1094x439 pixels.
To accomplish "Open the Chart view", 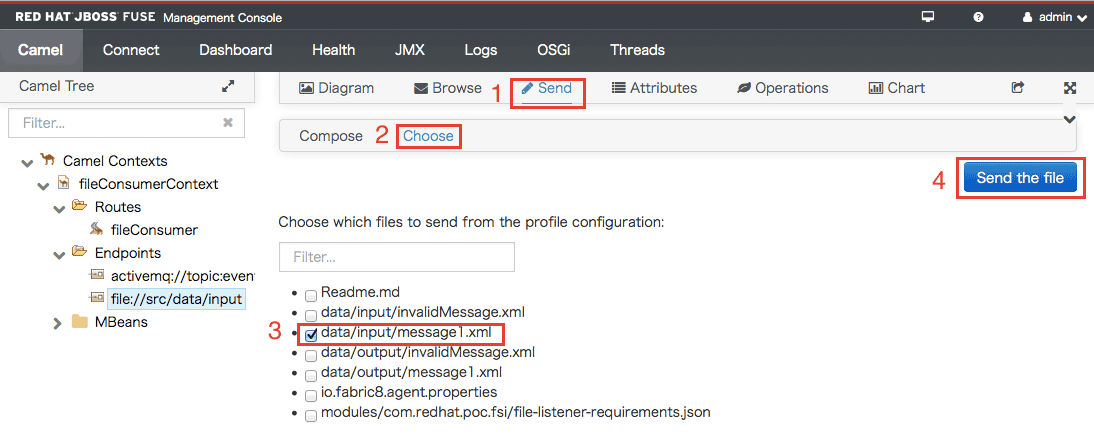I will [897, 88].
